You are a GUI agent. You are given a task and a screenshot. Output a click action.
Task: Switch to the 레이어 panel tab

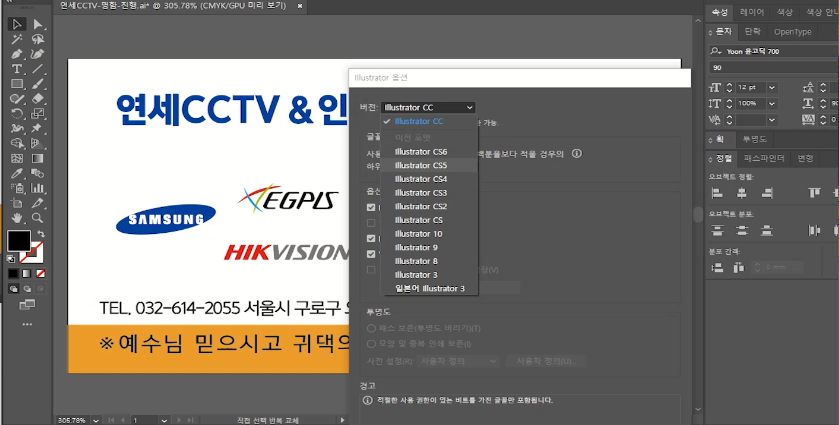(x=752, y=12)
